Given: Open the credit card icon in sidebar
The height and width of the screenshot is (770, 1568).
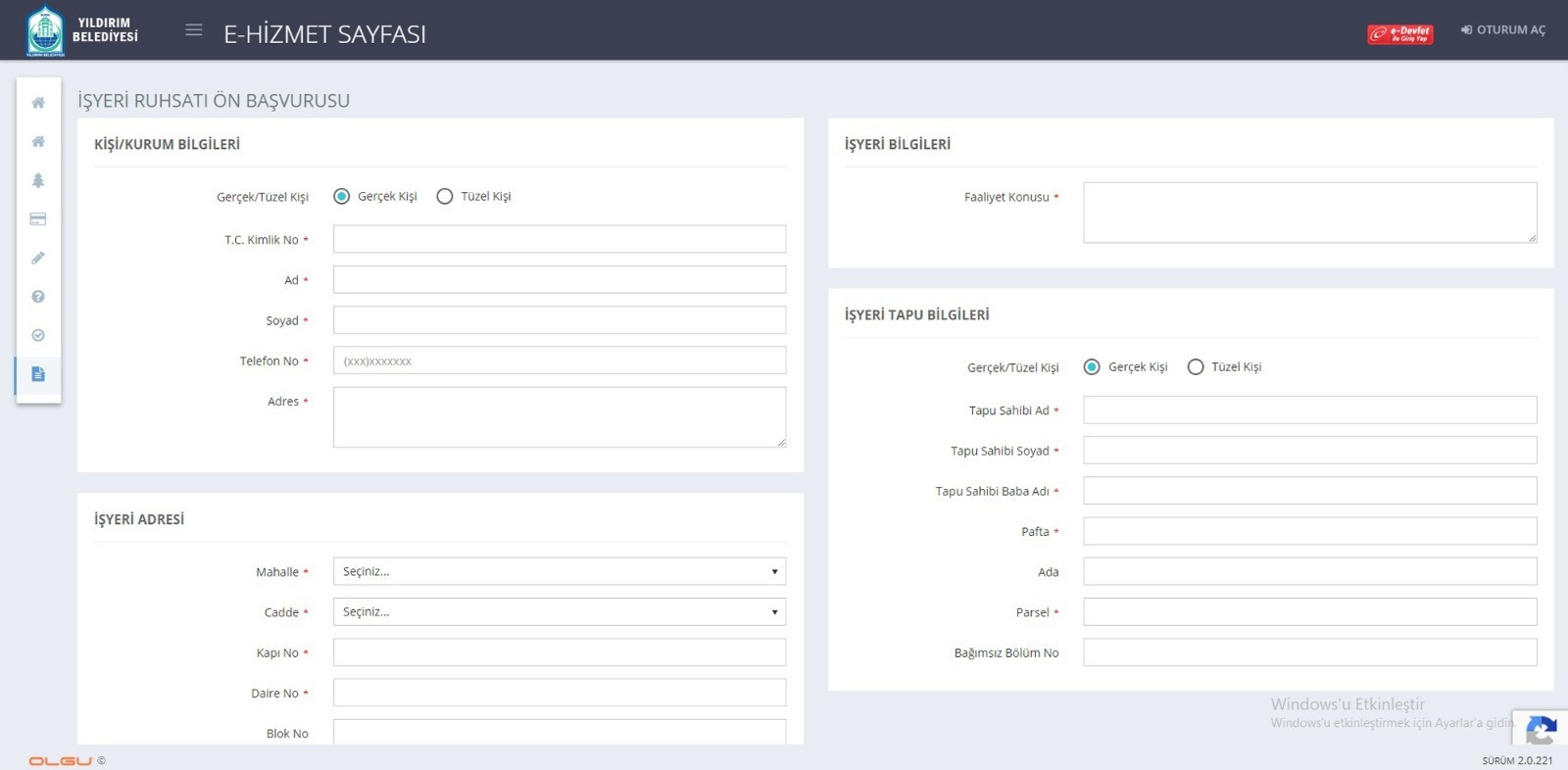Looking at the screenshot, I should click(38, 219).
